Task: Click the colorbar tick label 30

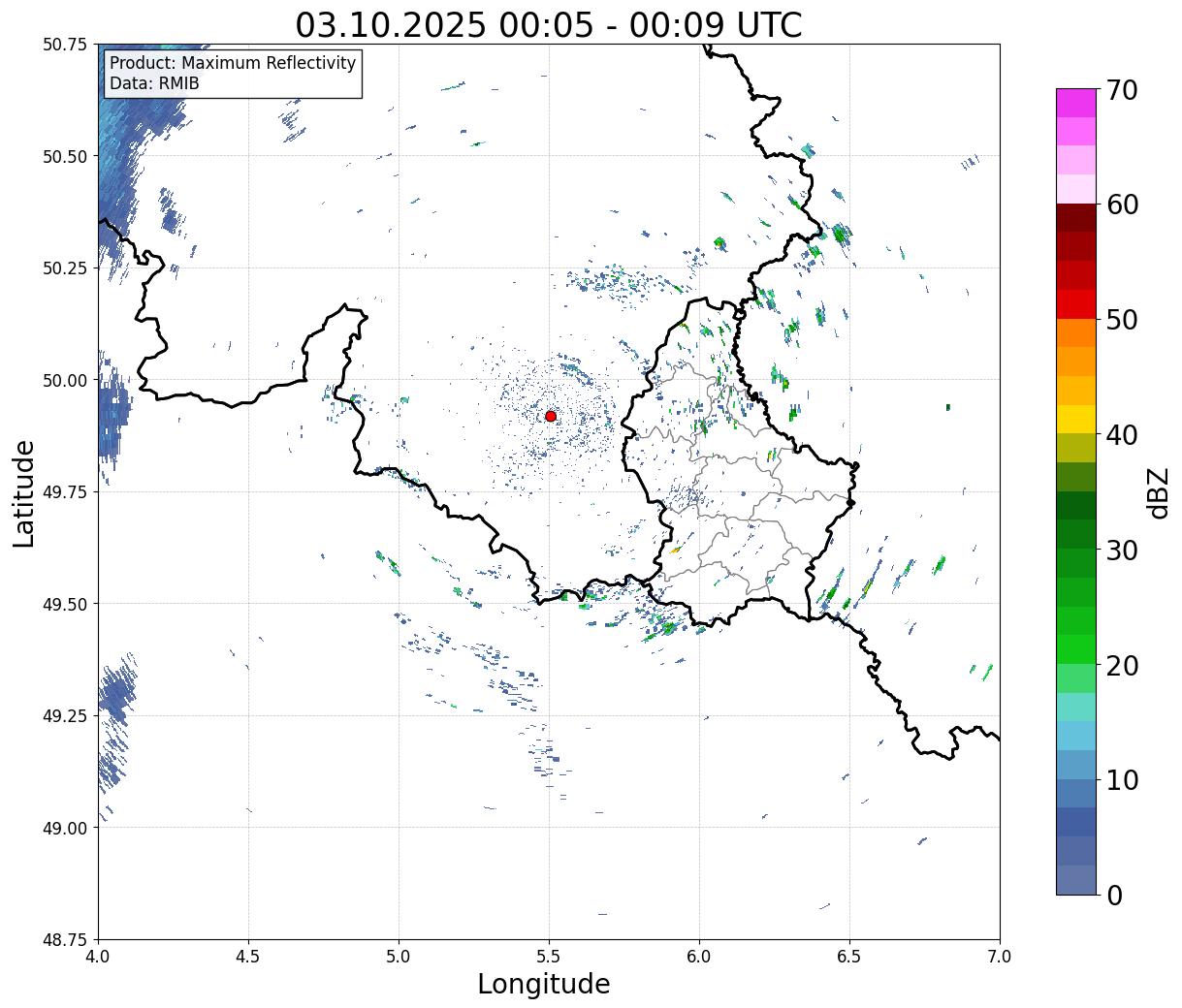Action: click(1122, 551)
